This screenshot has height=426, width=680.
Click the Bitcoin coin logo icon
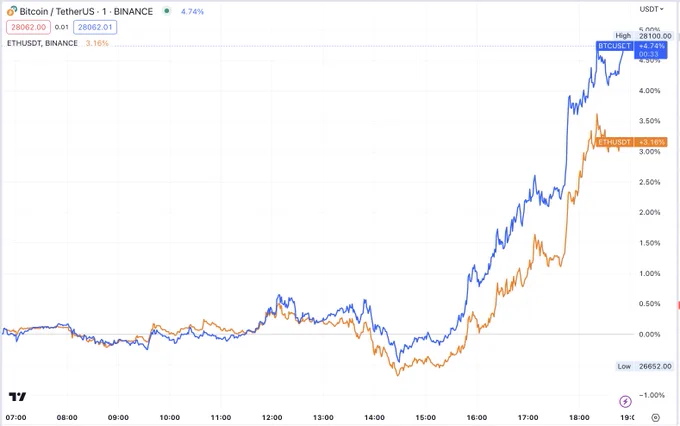coord(12,11)
